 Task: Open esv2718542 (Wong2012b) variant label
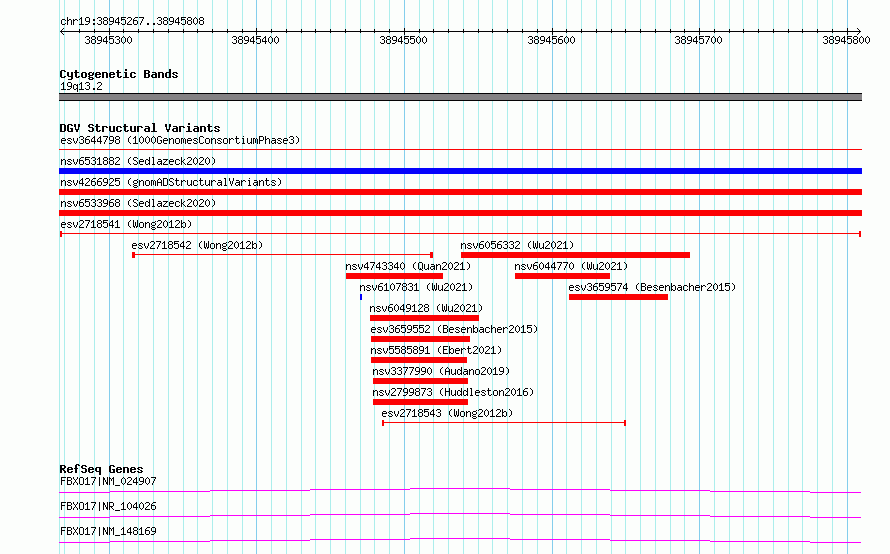click(197, 245)
